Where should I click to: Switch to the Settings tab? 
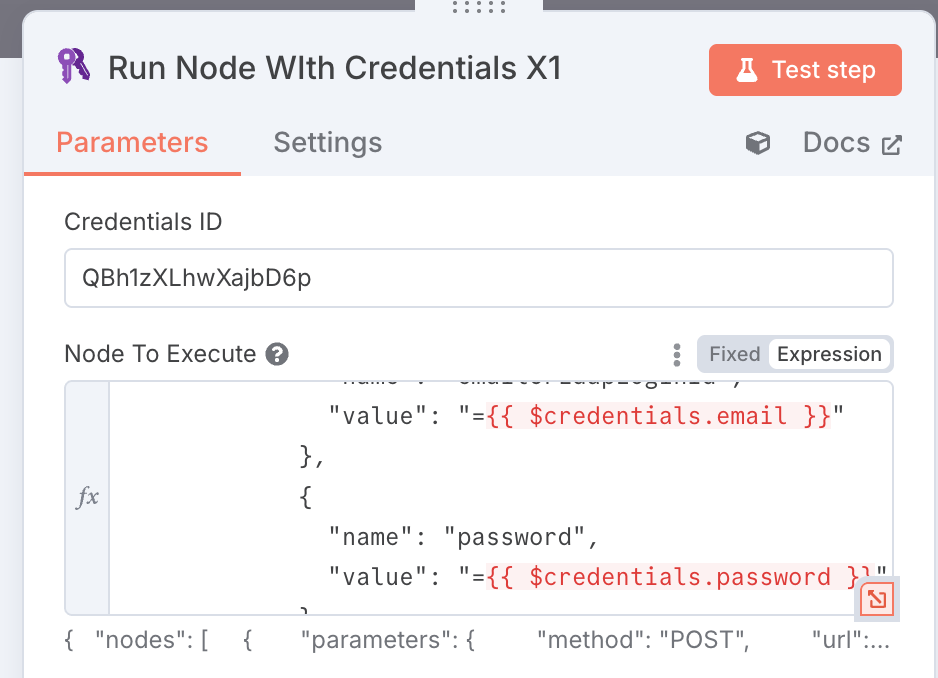(x=327, y=143)
